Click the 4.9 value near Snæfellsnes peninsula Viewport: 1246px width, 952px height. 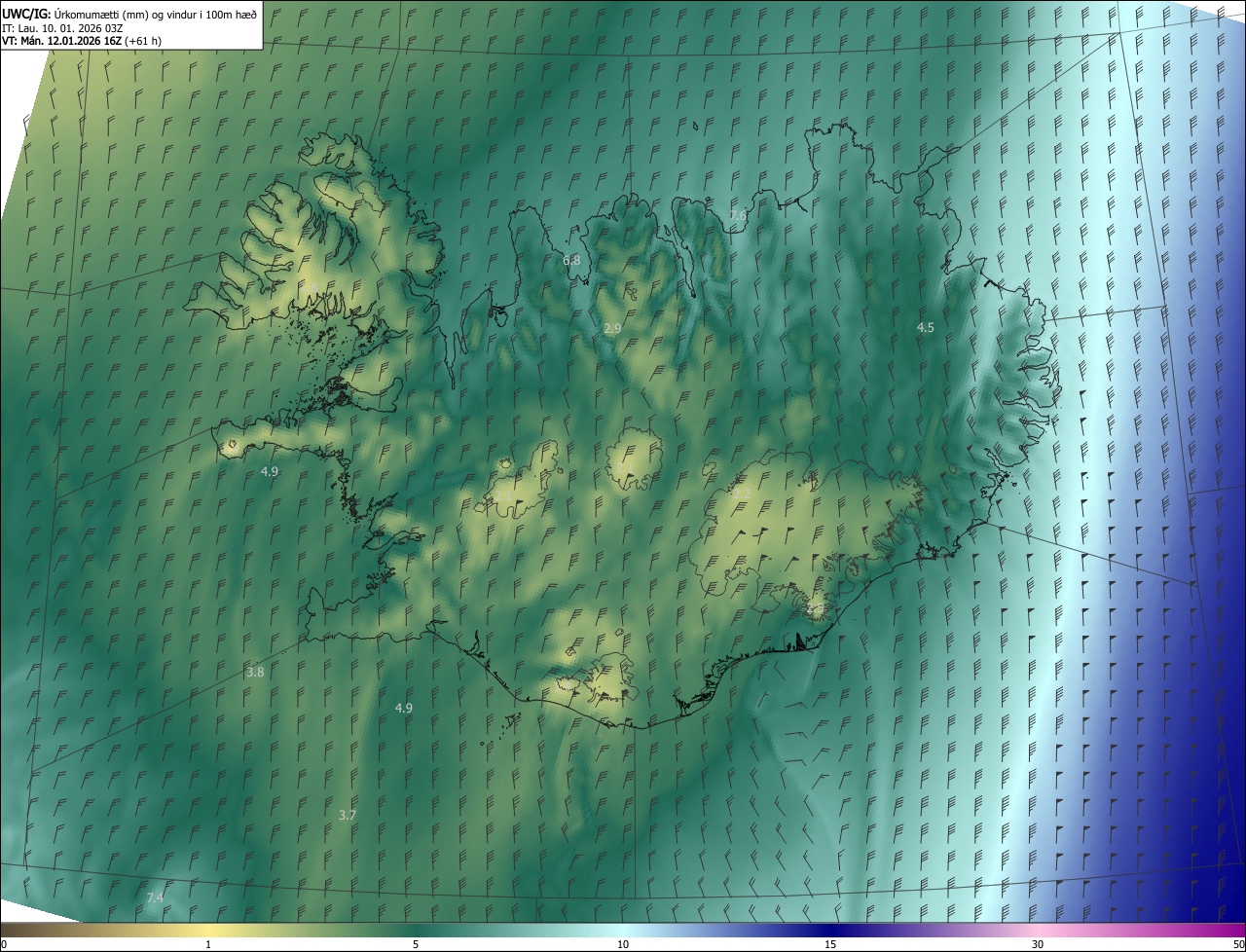tap(270, 471)
